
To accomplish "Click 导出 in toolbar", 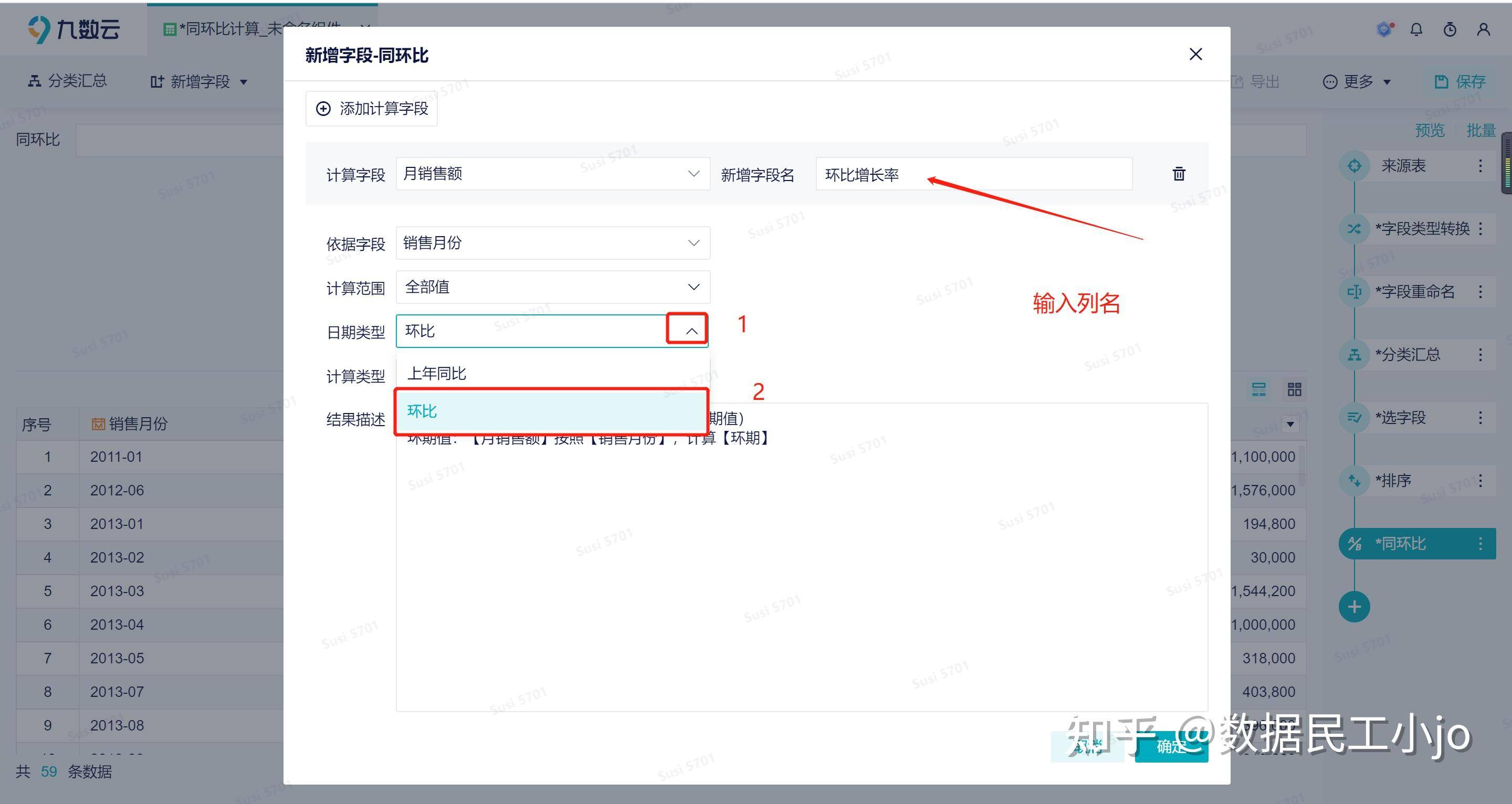I will click(1255, 81).
